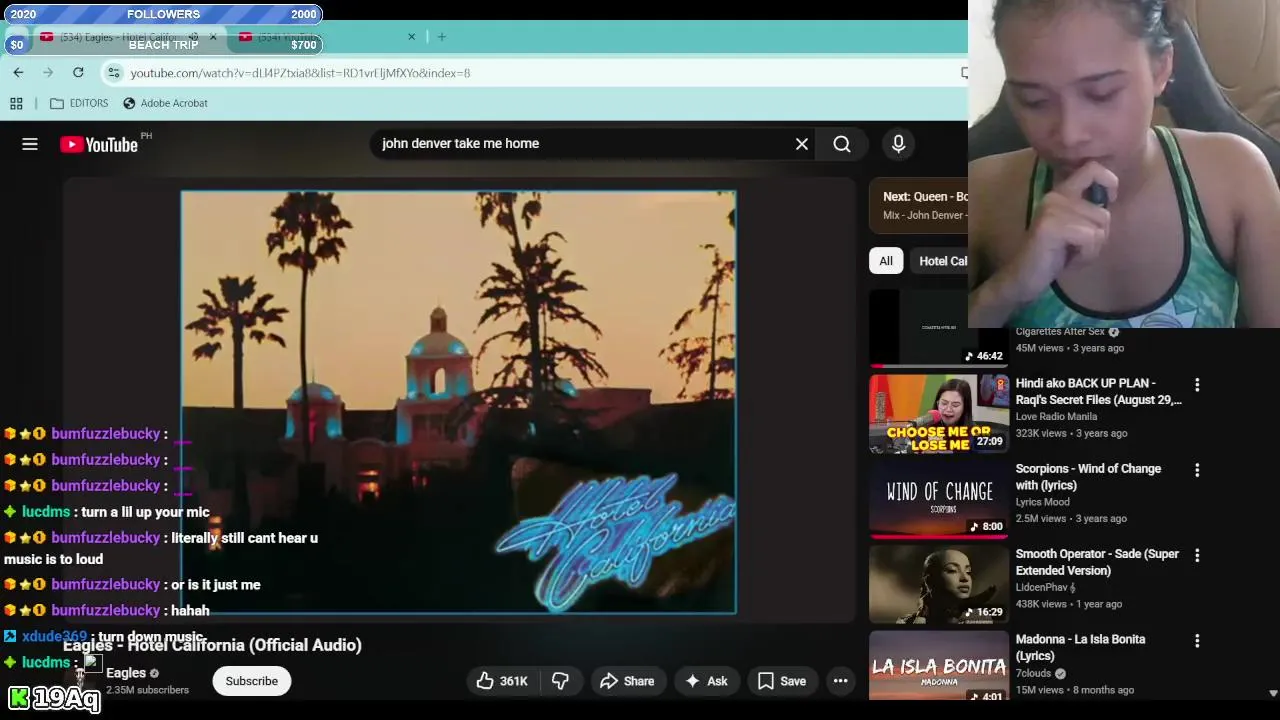The image size is (1280, 720).
Task: Run the search with the magnifier button
Action: click(842, 144)
